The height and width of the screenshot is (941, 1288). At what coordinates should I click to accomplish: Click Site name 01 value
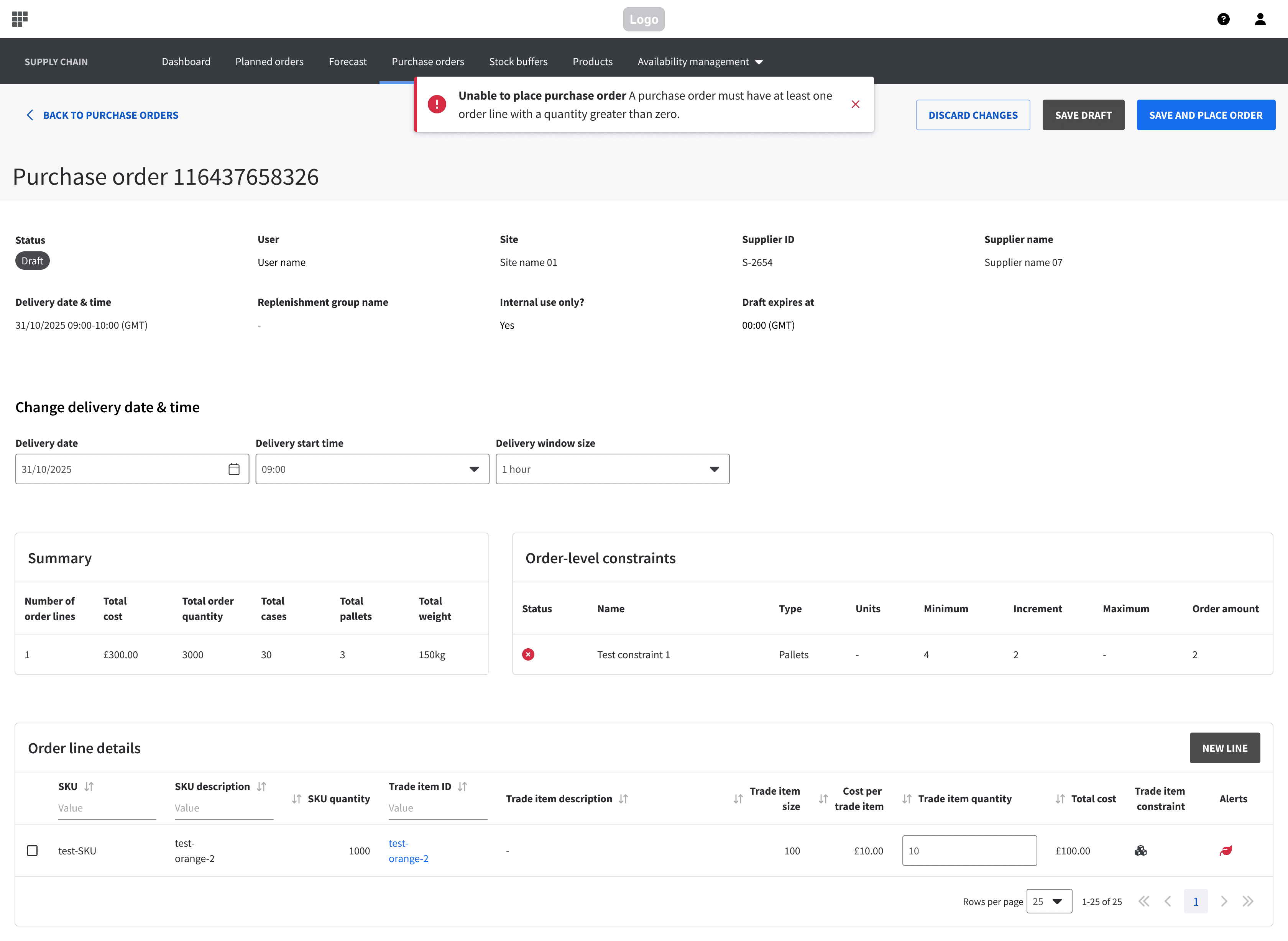click(528, 262)
